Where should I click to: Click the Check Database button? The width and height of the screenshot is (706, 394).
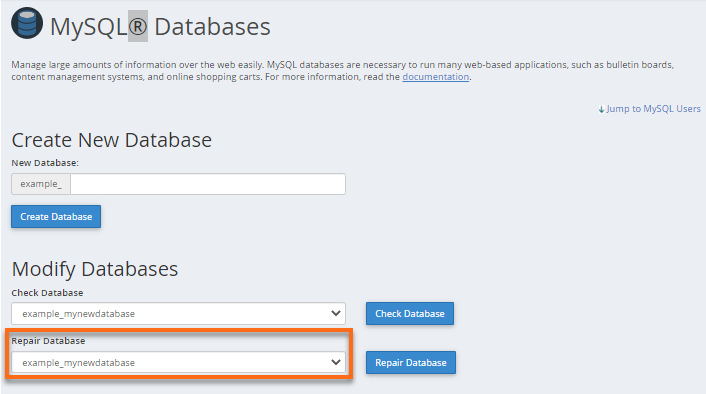pyautogui.click(x=410, y=313)
